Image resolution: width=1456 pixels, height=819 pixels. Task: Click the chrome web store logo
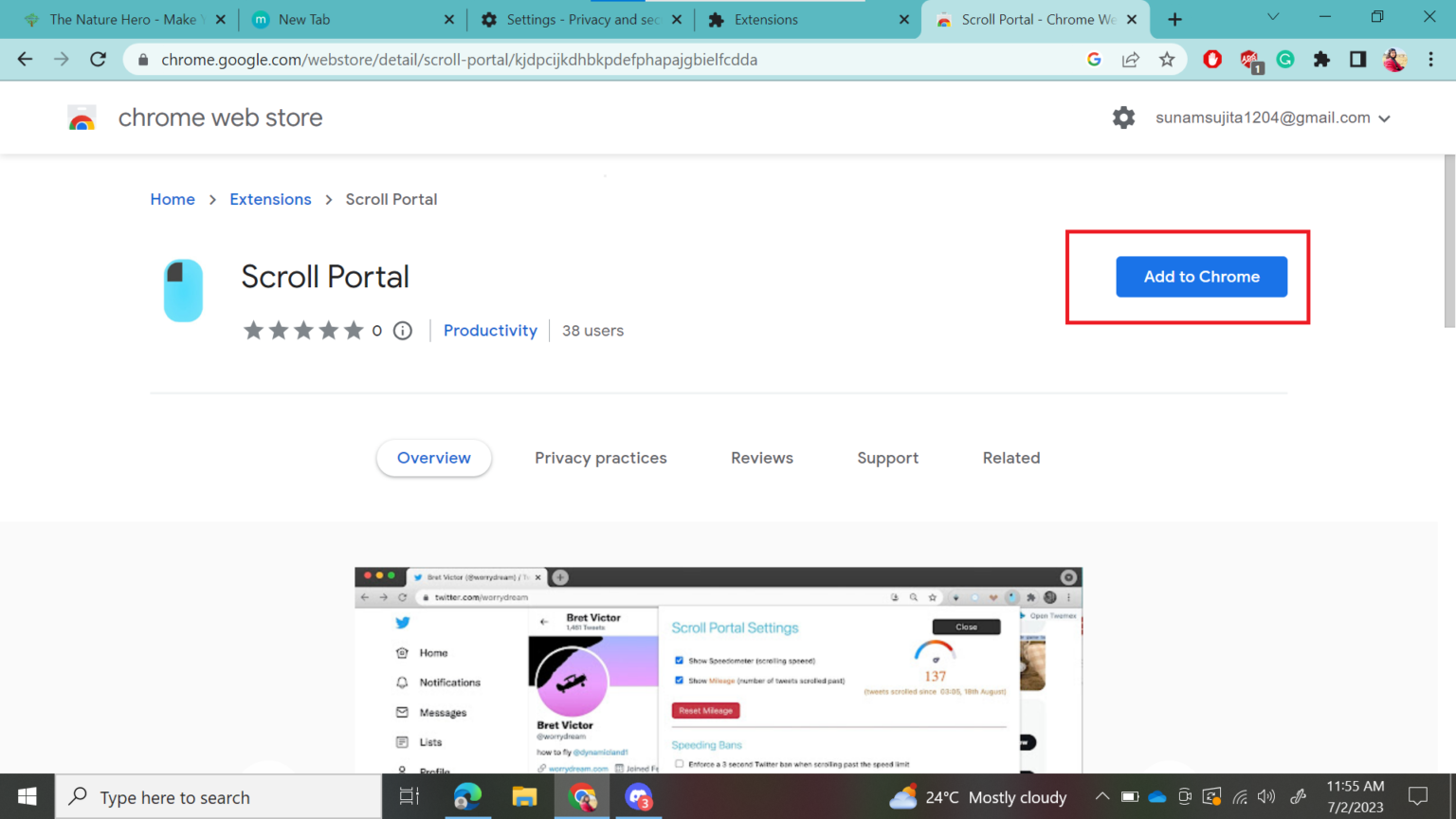[x=82, y=118]
